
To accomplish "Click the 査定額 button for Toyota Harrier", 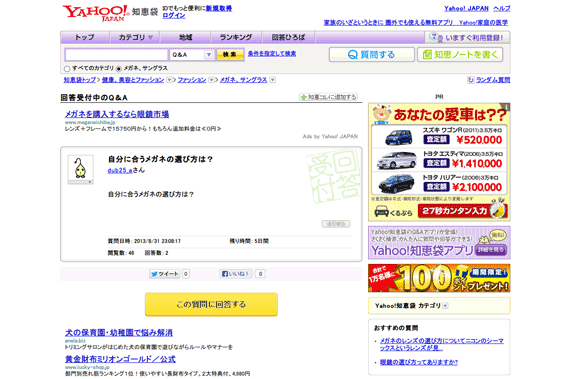I will coord(436,187).
